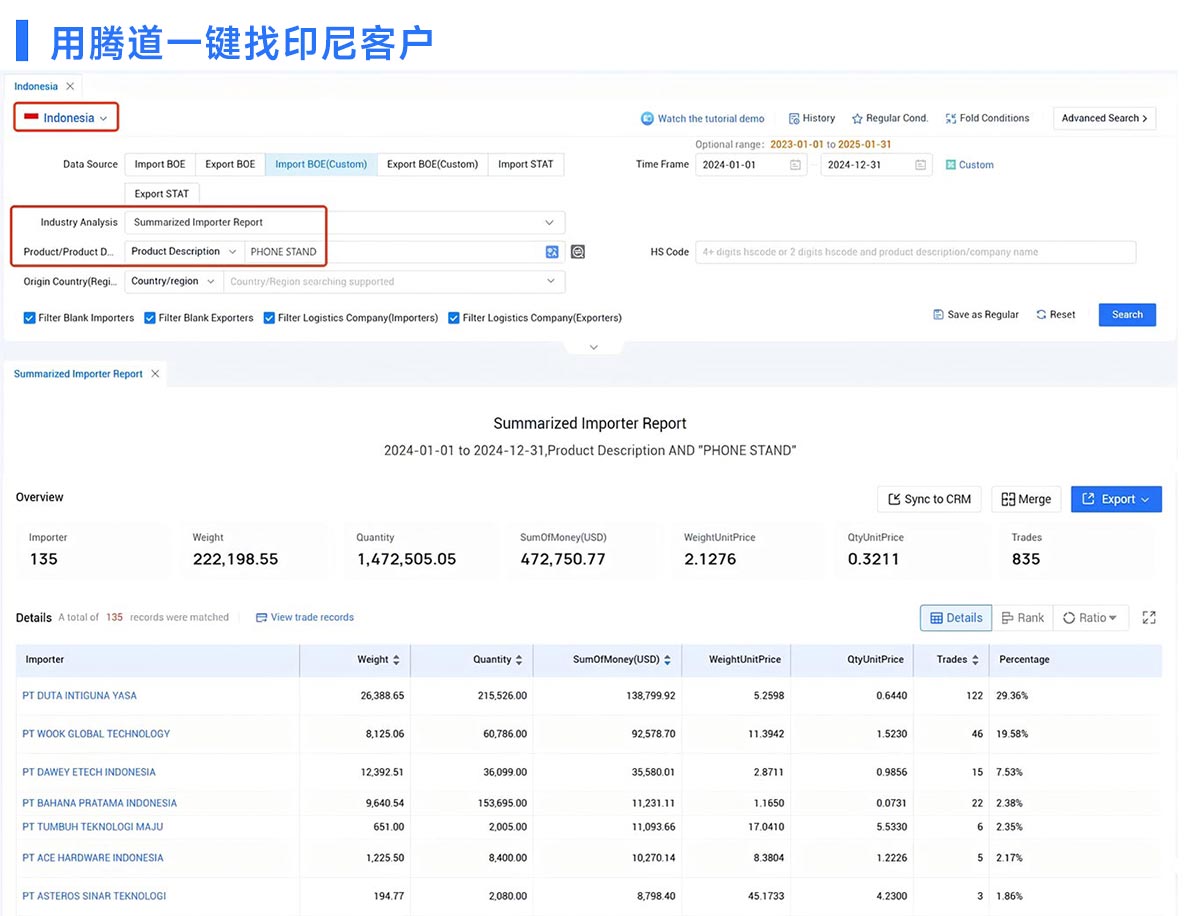Close the Indonesia tab
The height and width of the screenshot is (916, 1190).
pos(70,87)
